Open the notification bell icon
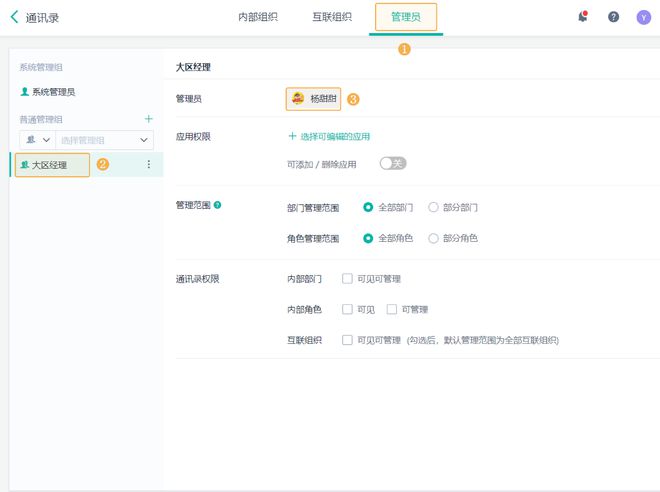The image size is (660, 492). coord(583,17)
